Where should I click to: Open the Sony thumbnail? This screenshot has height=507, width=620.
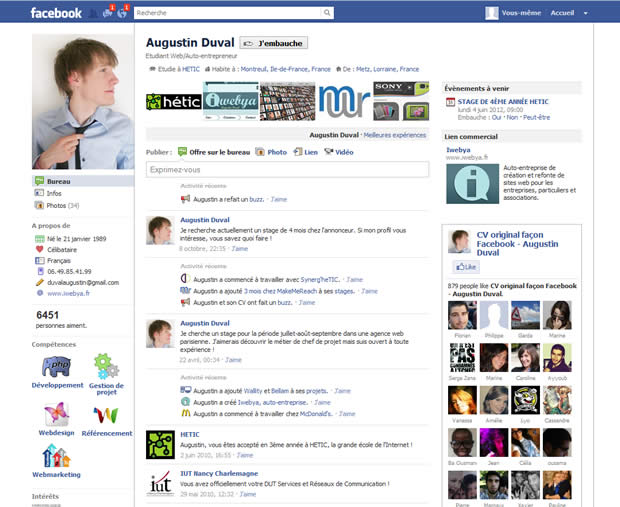tap(401, 101)
